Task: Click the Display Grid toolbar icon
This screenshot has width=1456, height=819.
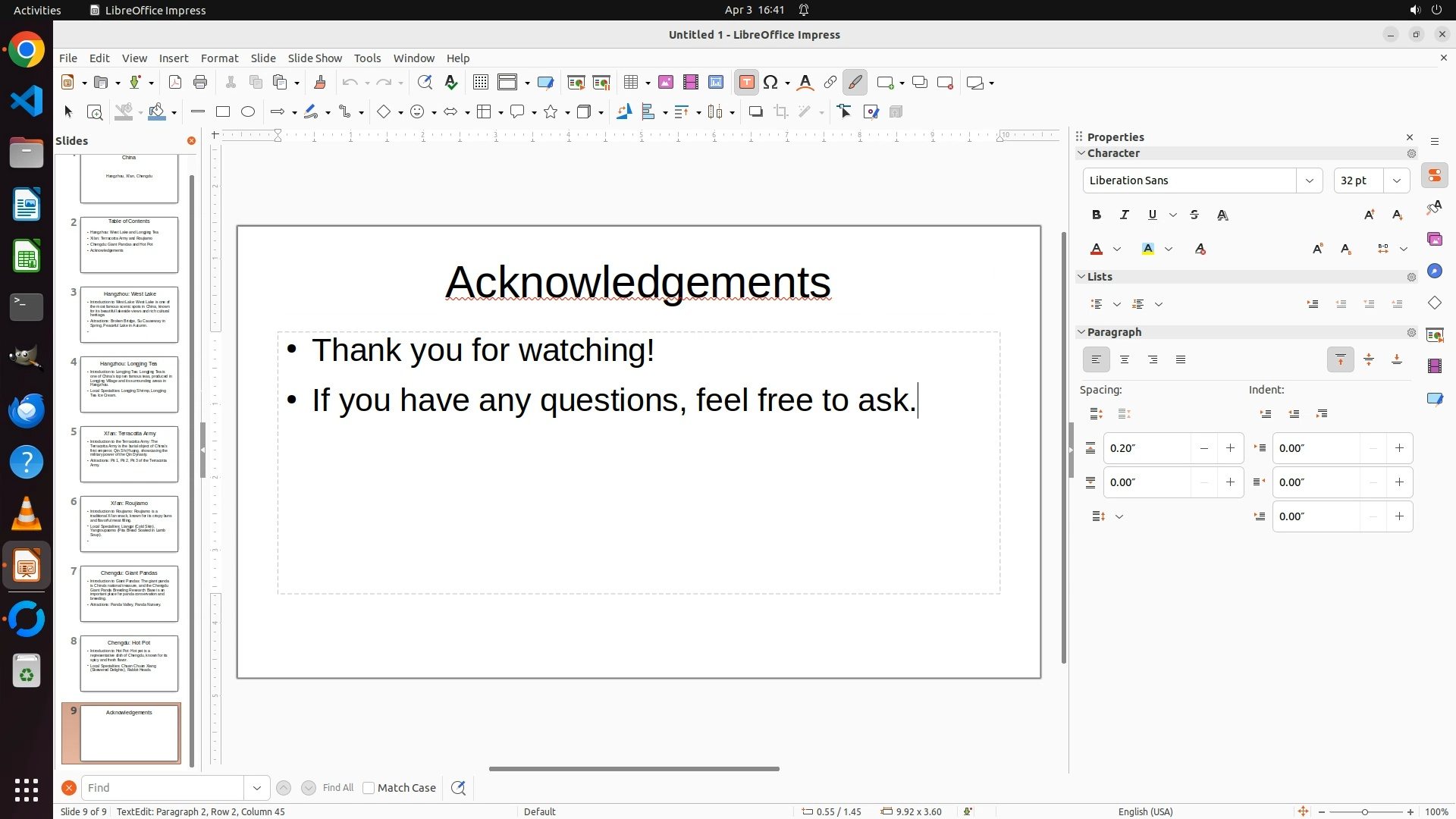Action: click(481, 83)
